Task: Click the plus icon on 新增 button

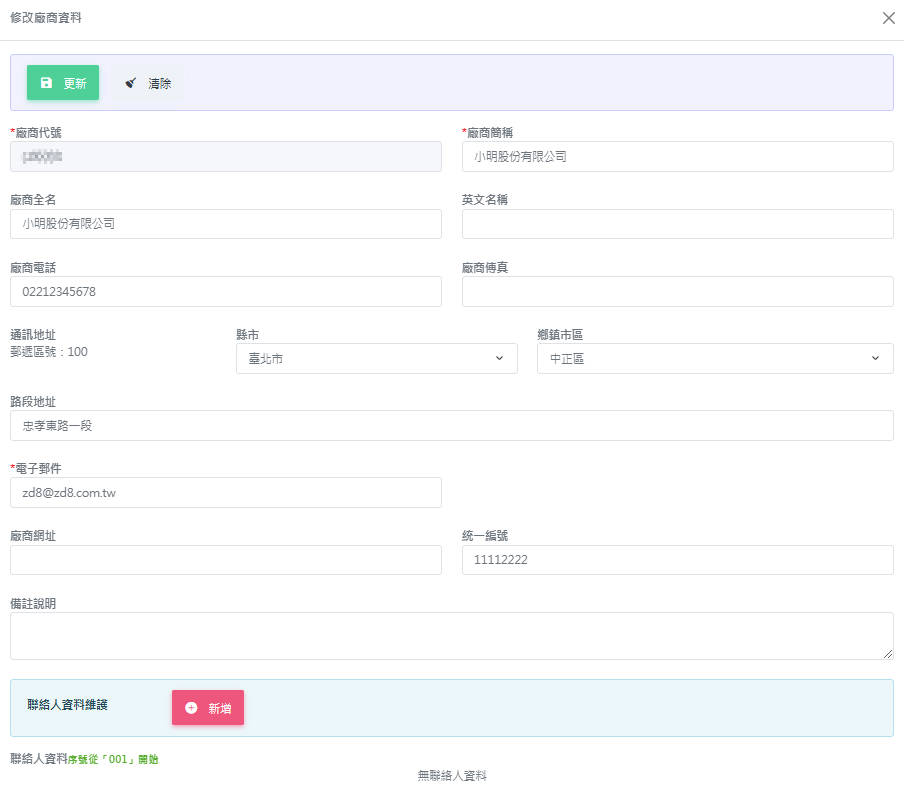Action: pos(191,708)
